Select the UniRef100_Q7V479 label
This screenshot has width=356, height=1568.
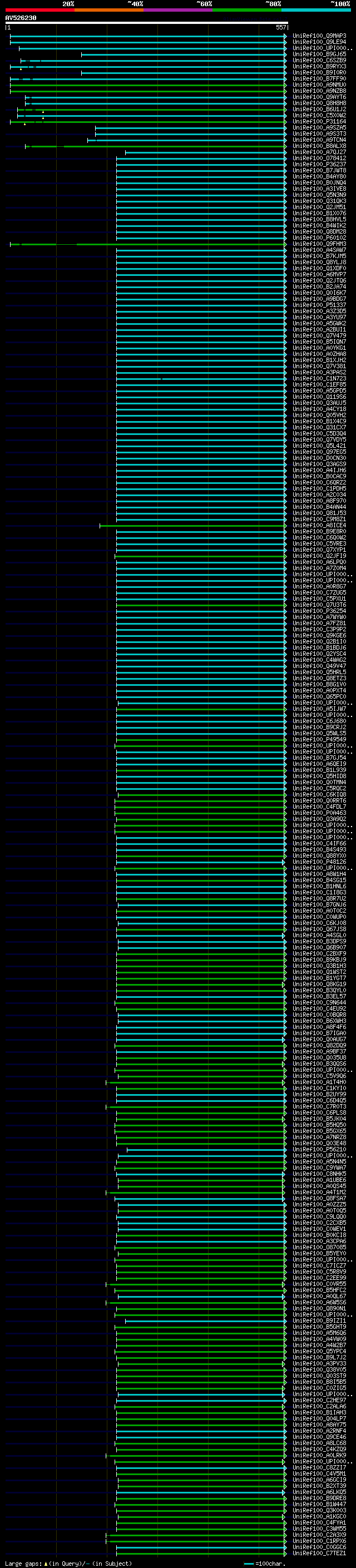[319, 335]
